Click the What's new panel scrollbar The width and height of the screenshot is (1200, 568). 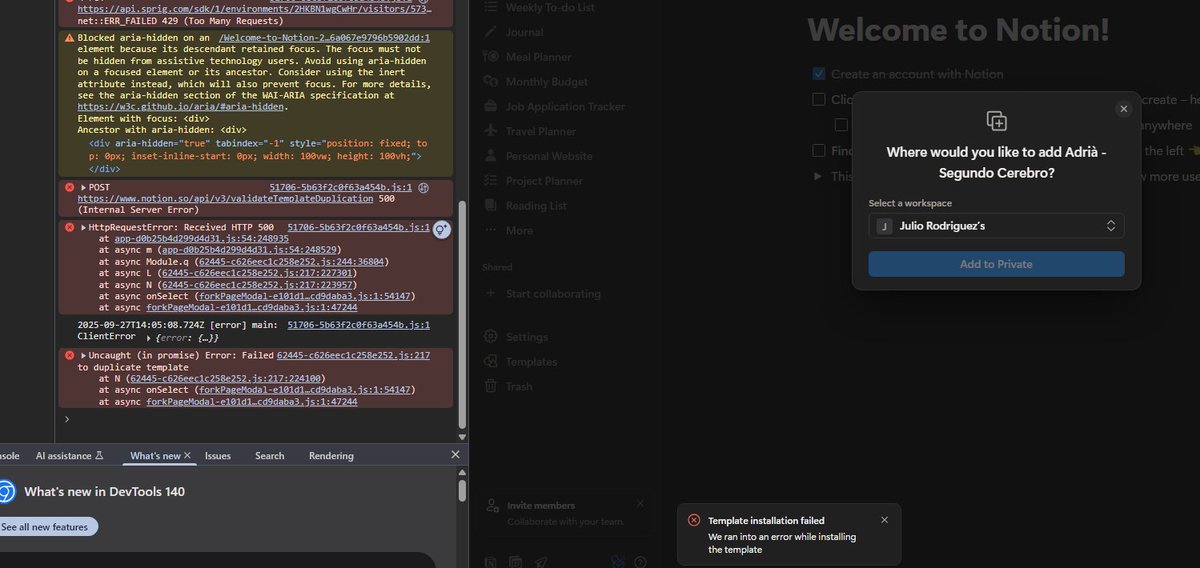(x=461, y=490)
